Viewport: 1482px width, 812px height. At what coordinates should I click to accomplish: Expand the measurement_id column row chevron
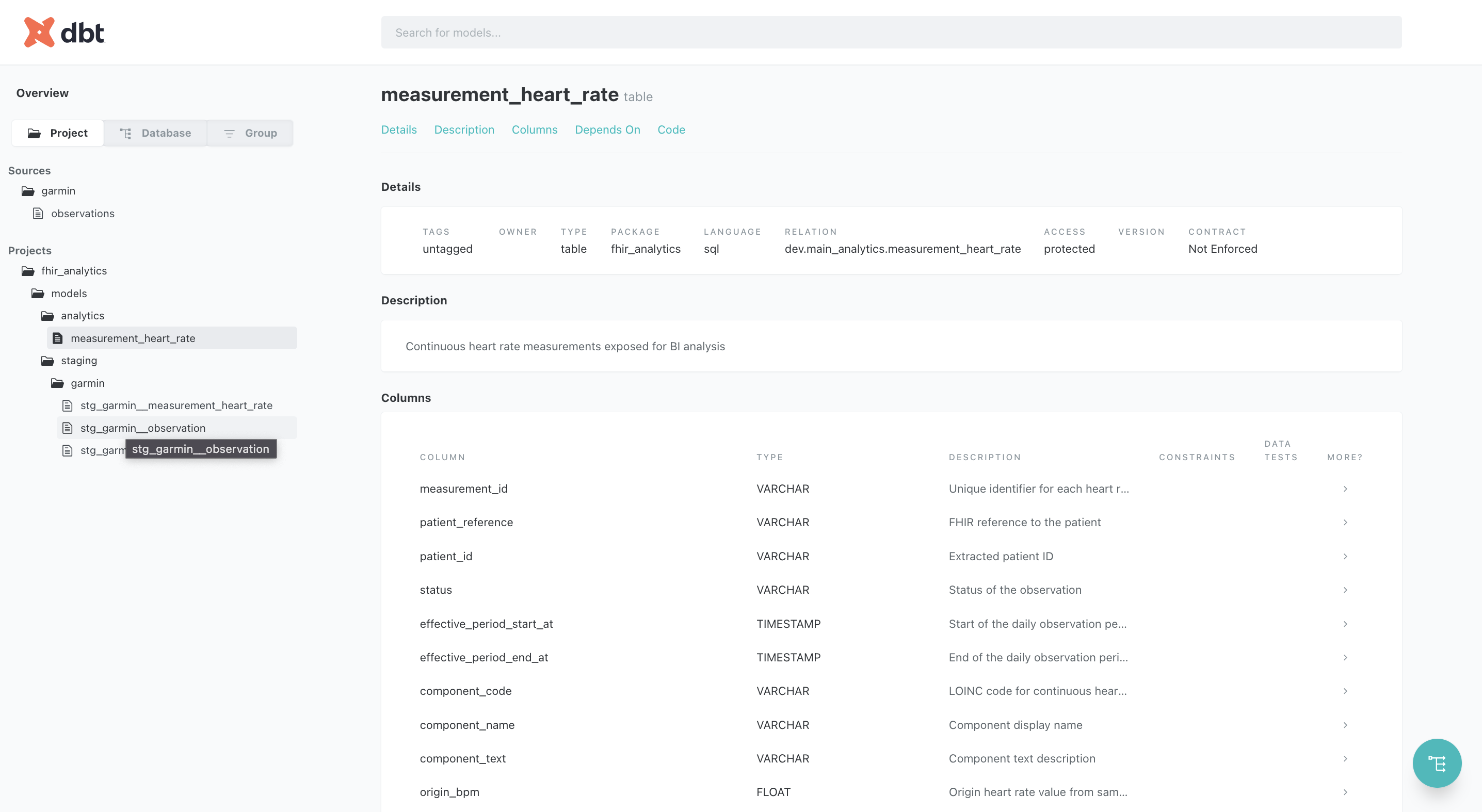[x=1345, y=489]
